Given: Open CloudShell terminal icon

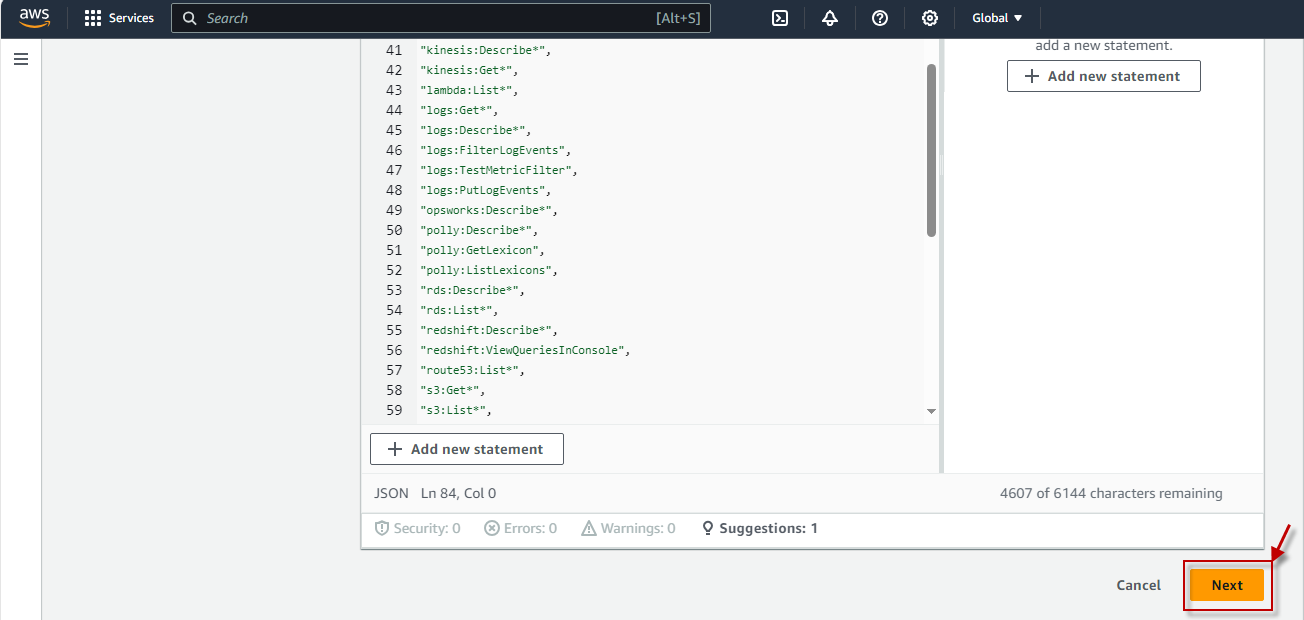Looking at the screenshot, I should (780, 18).
